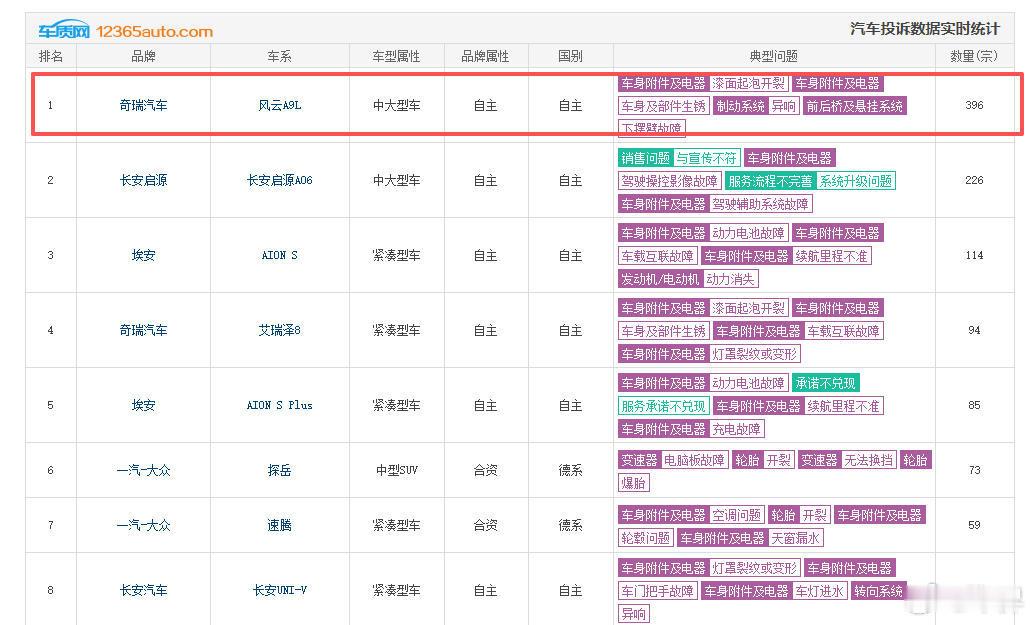Screen dimensions: 1034x625
Task: Click the 前后桥及悬挂系统 issue tag
Action: tap(855, 106)
